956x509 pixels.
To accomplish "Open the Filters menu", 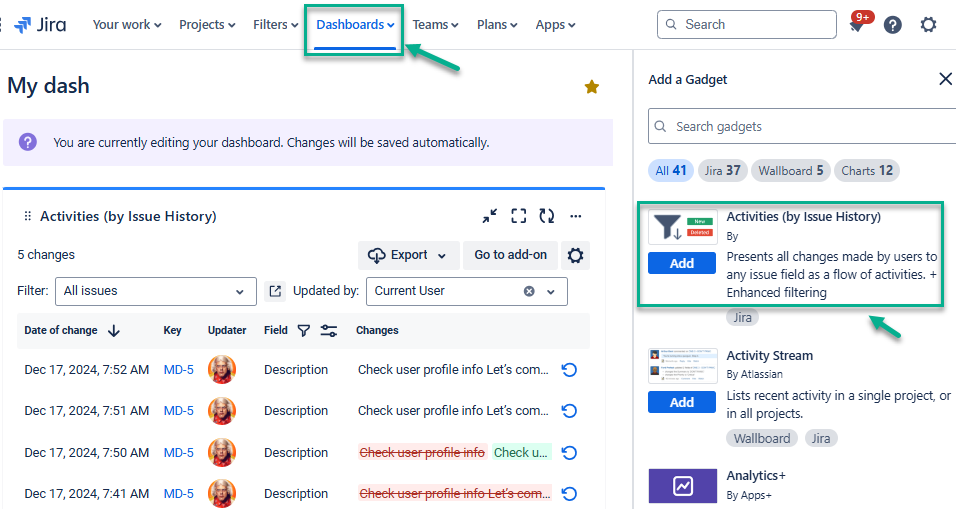I will click(276, 25).
